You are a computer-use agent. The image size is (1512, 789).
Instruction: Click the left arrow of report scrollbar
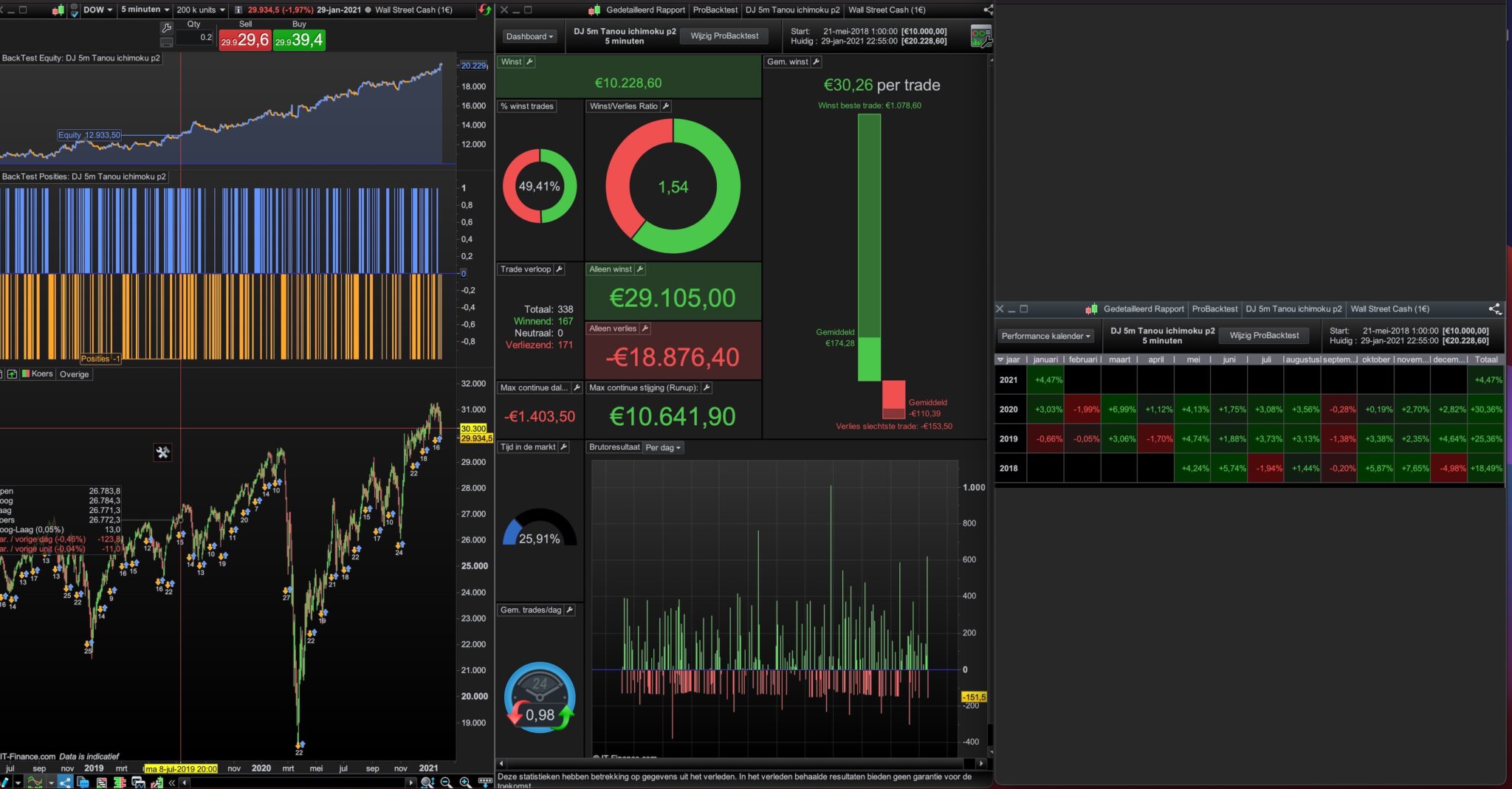501,764
